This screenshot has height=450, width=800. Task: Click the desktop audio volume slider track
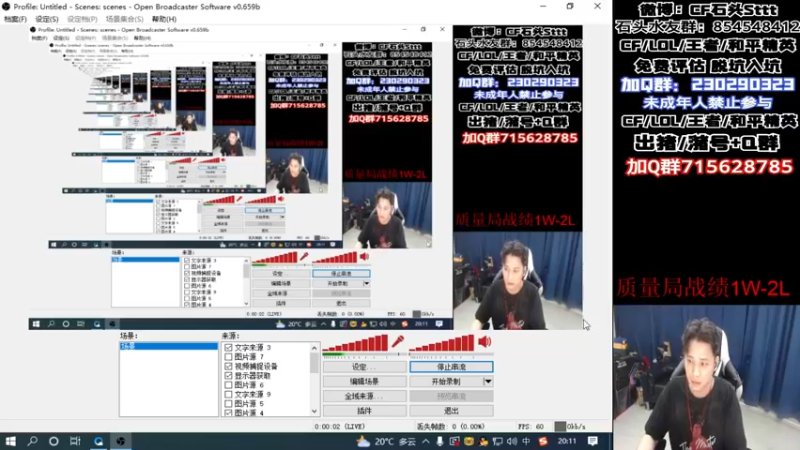(451, 354)
